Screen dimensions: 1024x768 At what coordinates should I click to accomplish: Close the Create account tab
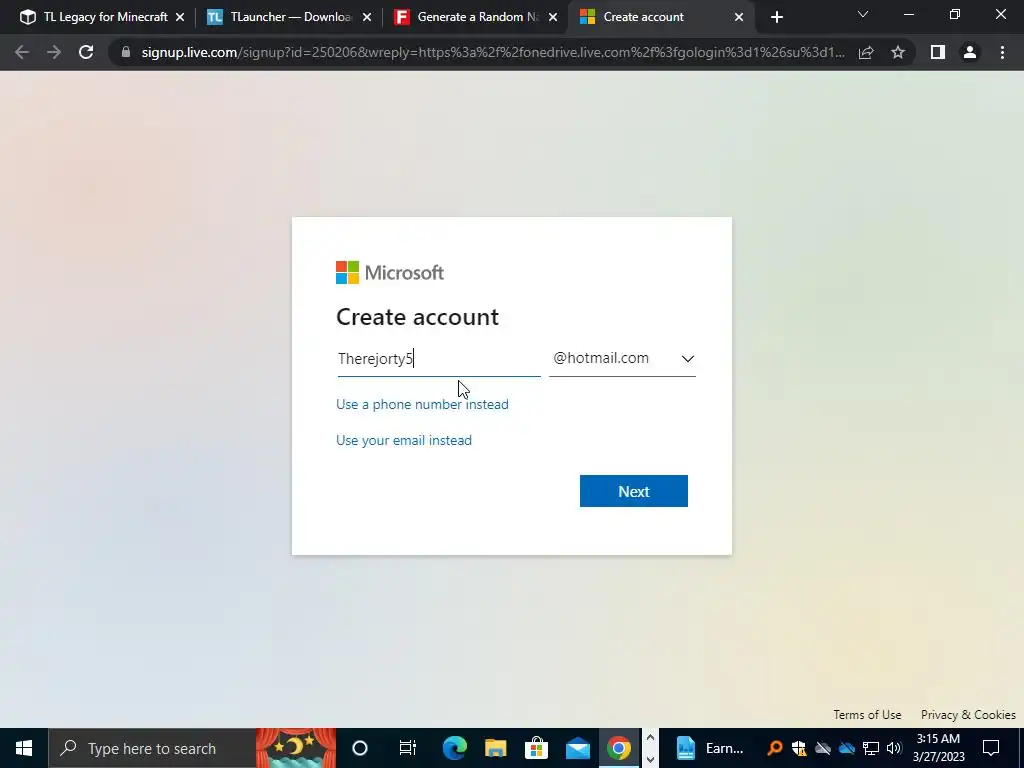click(739, 17)
